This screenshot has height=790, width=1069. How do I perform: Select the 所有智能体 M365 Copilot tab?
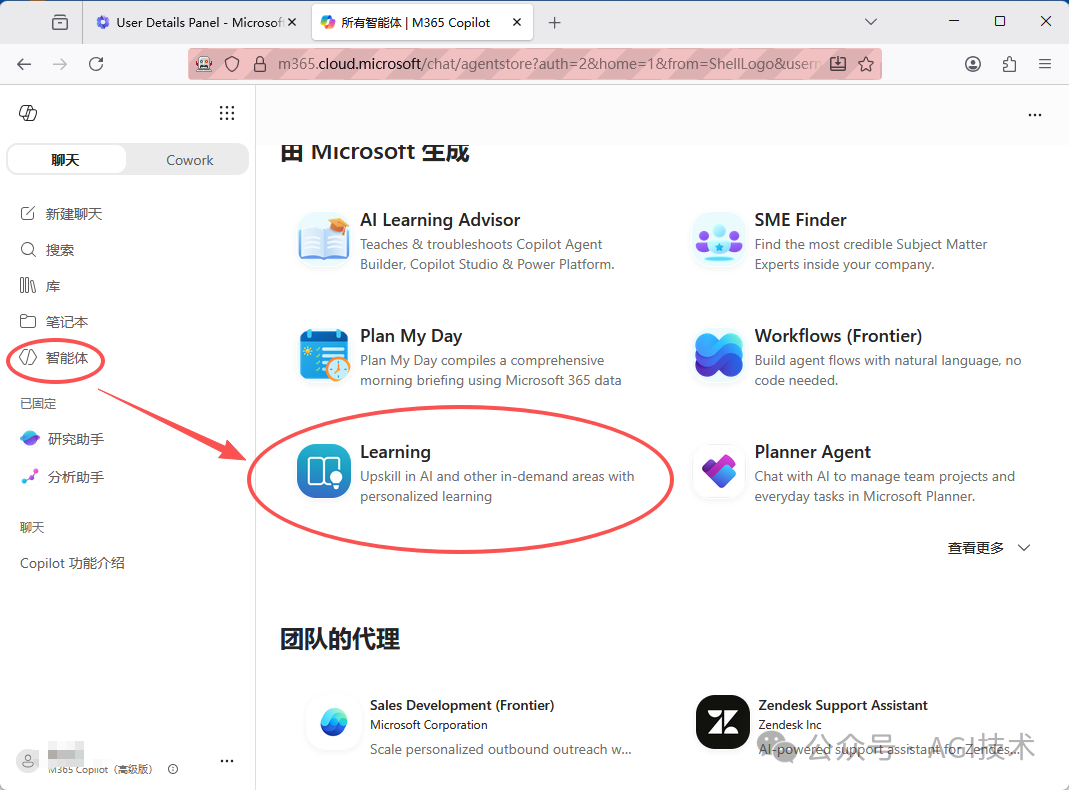415,22
